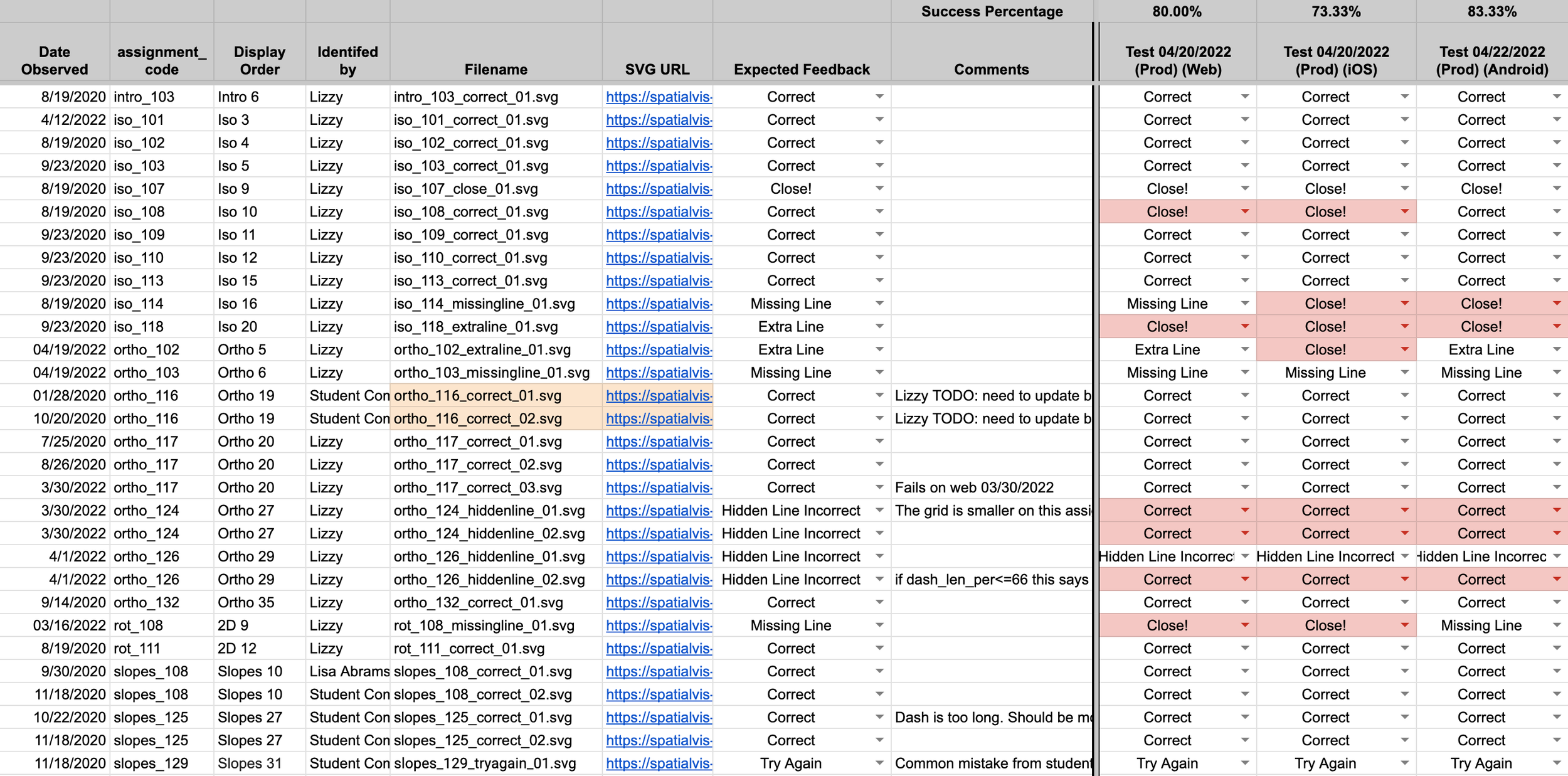
Task: Open iOS test dropdown in iso_114_missingline_01.svg row
Action: (x=1405, y=304)
